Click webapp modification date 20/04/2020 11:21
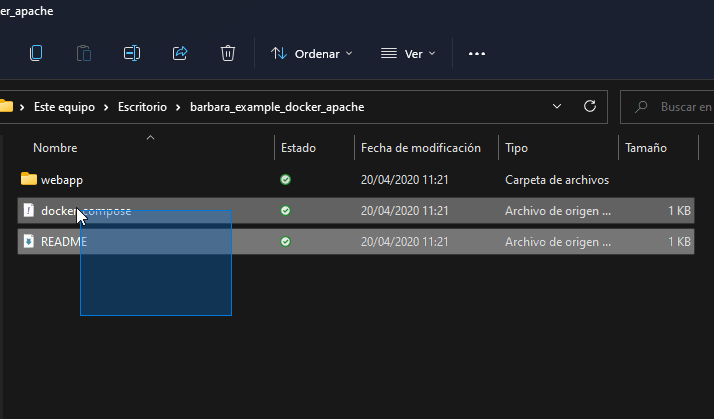This screenshot has width=714, height=419. point(404,180)
